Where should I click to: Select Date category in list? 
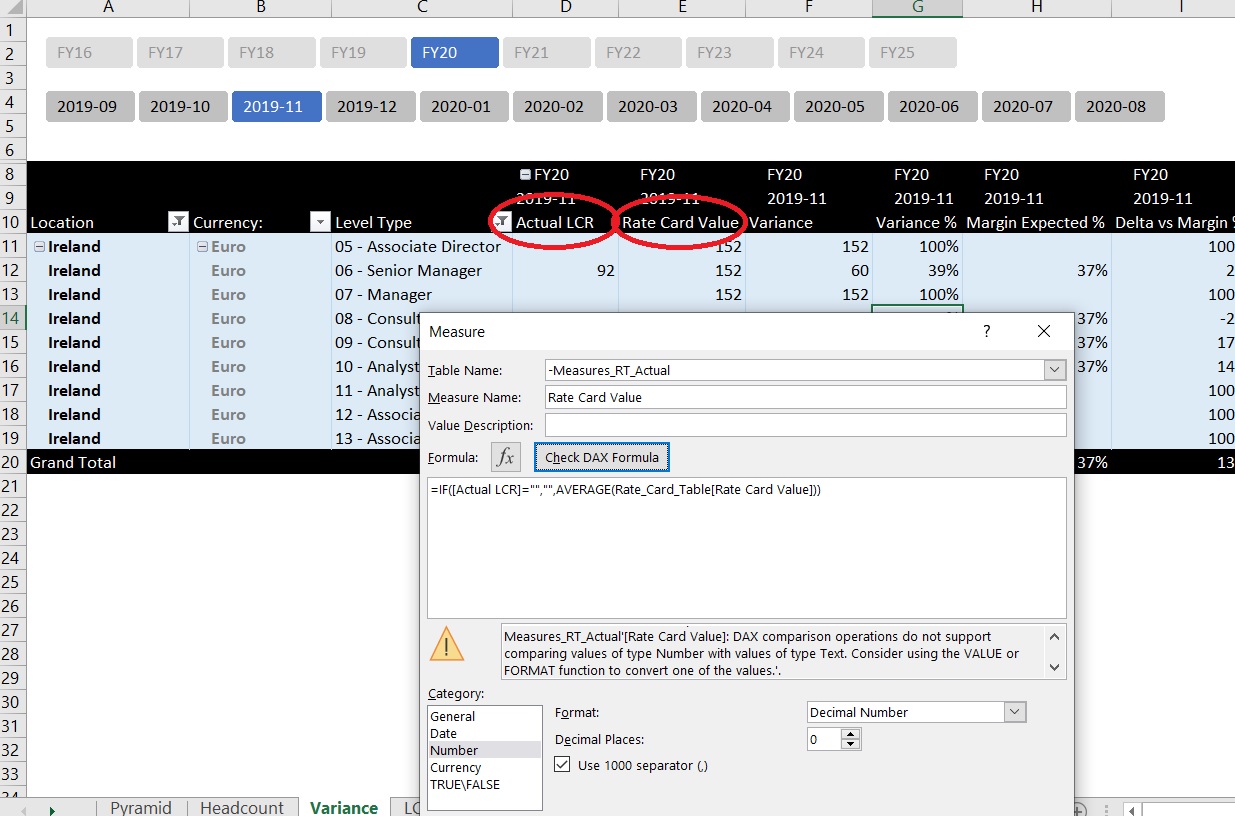click(443, 733)
